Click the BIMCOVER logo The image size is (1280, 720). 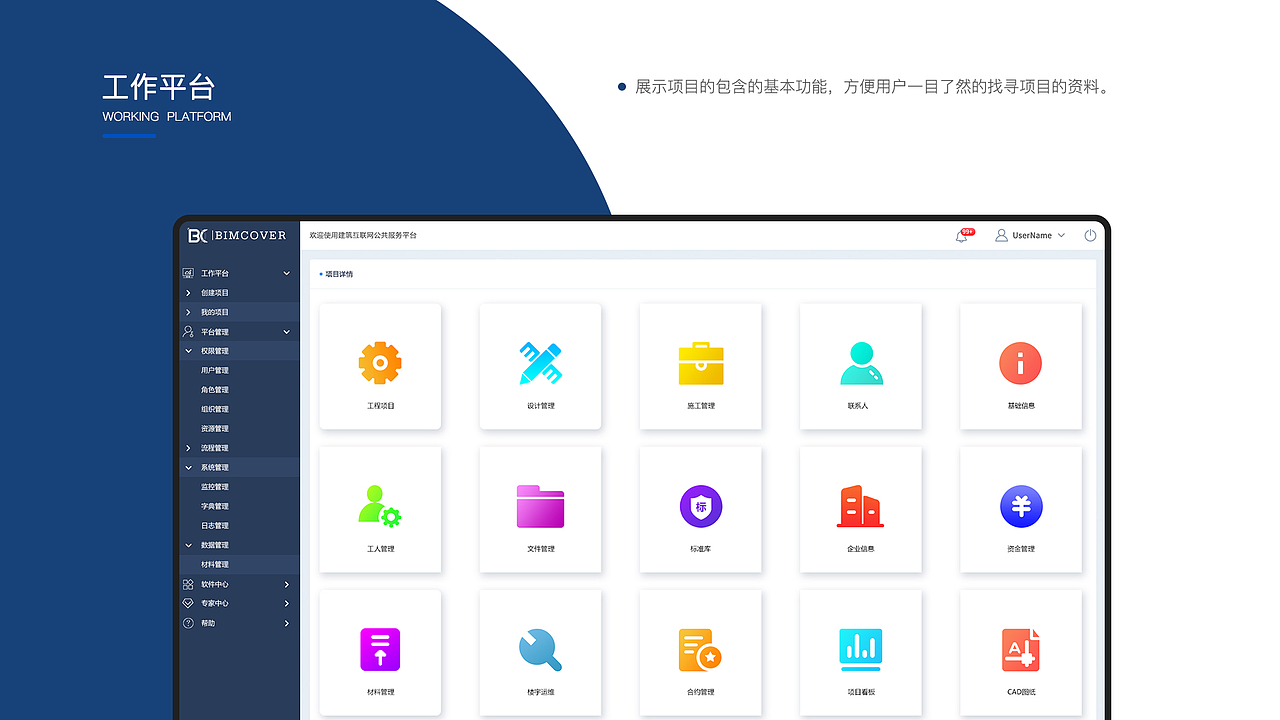237,235
